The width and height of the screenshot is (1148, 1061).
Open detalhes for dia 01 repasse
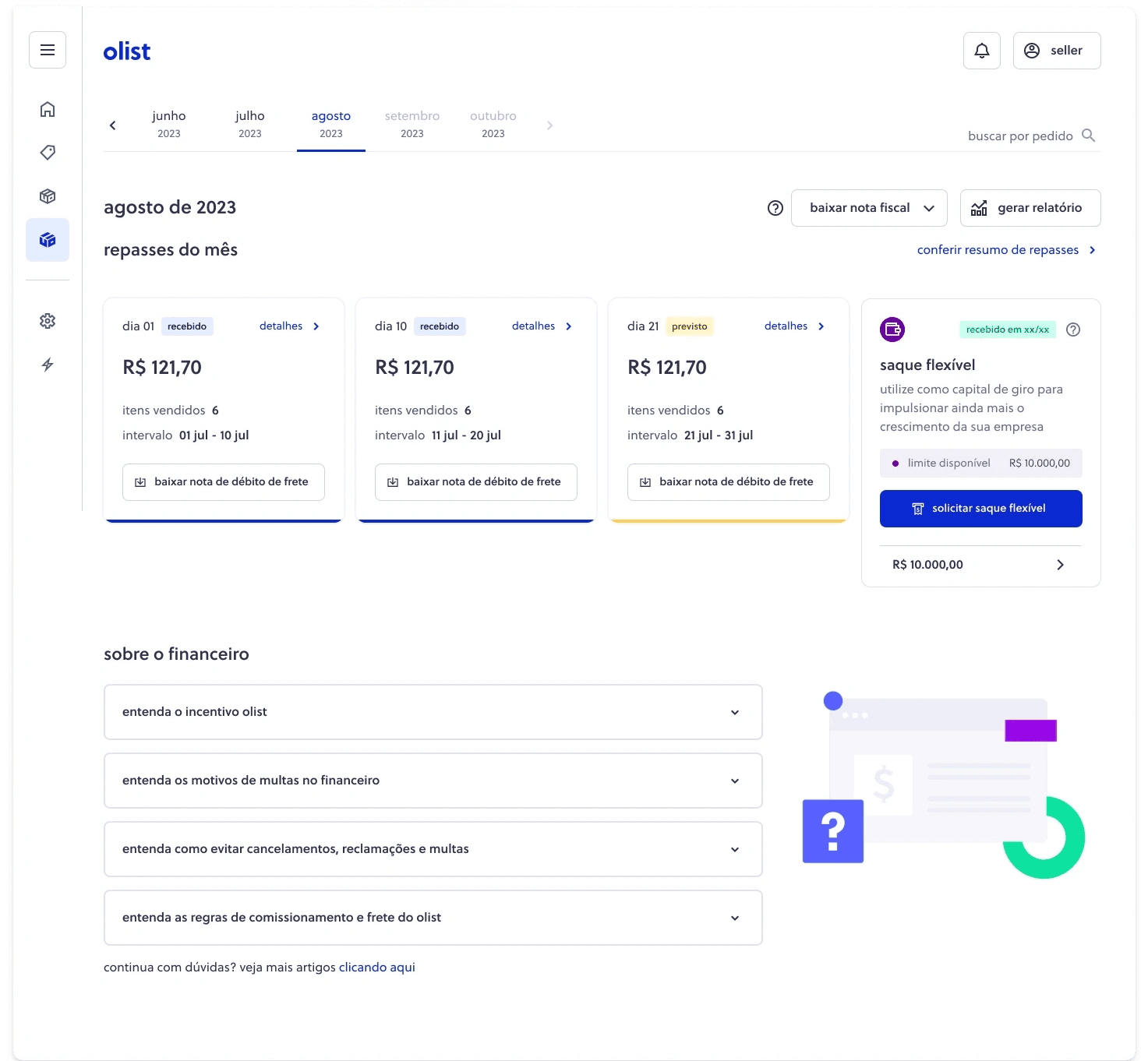click(x=289, y=326)
